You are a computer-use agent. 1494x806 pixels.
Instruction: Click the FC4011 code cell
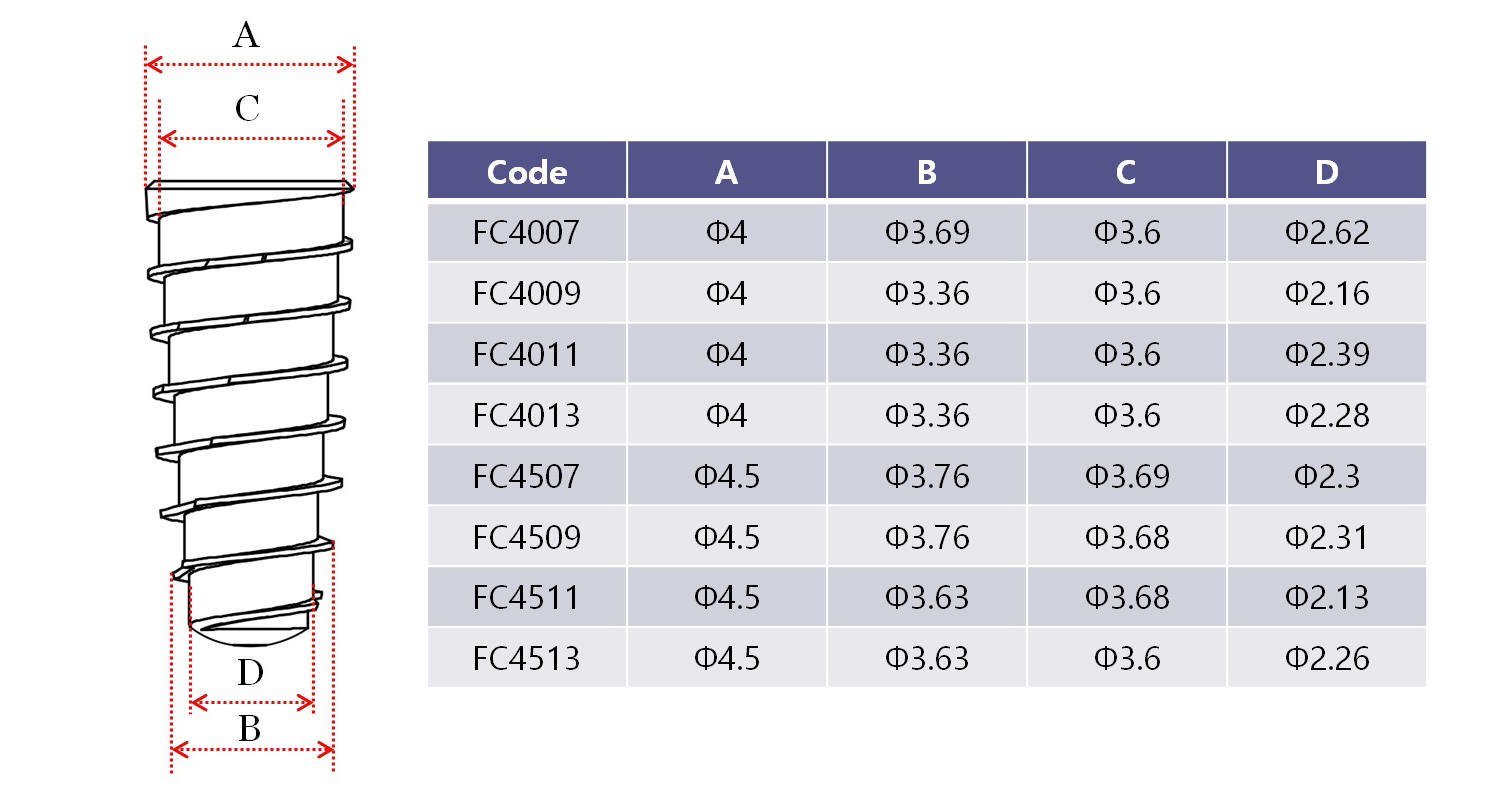pos(527,355)
